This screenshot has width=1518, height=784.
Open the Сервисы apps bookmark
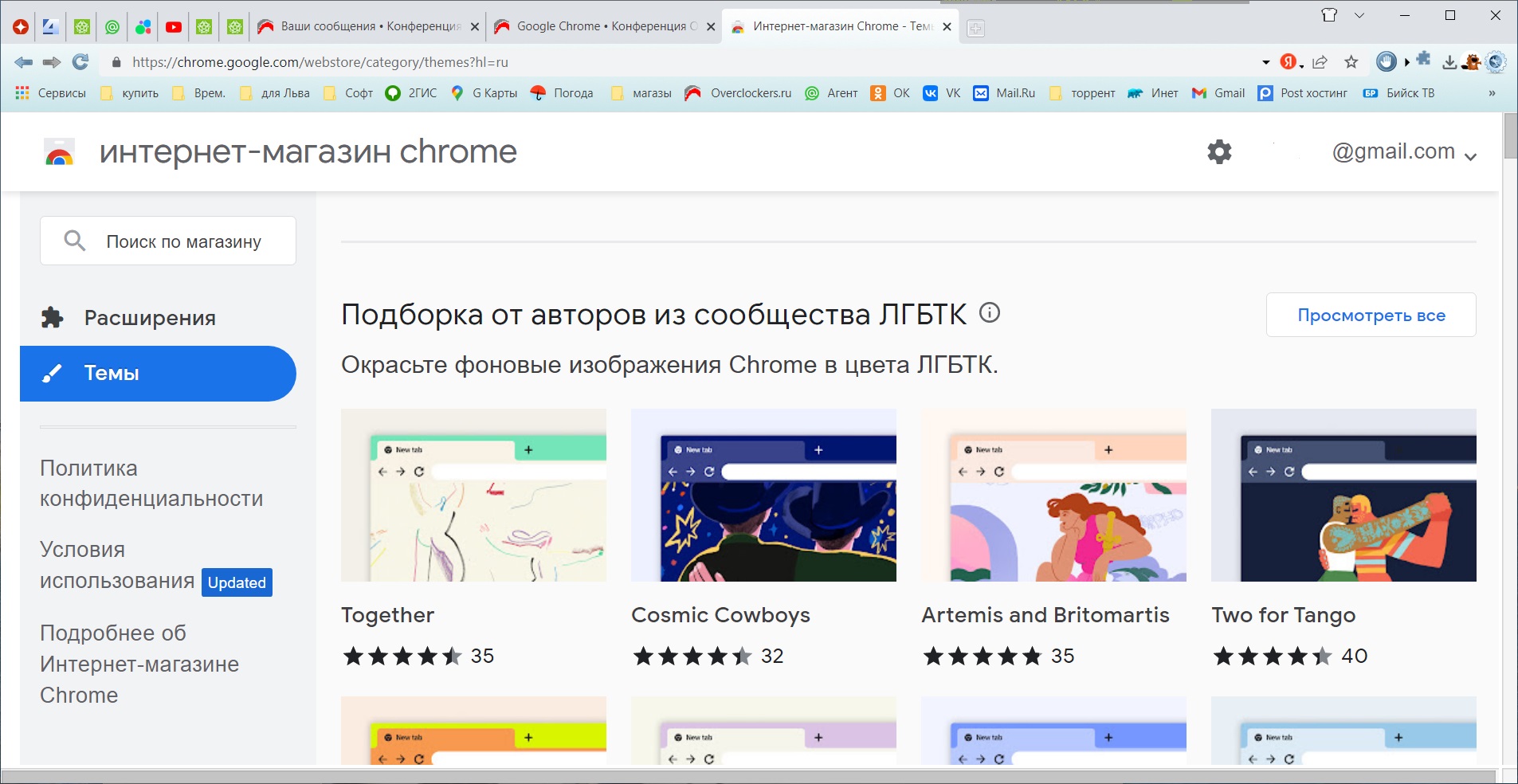[x=50, y=93]
